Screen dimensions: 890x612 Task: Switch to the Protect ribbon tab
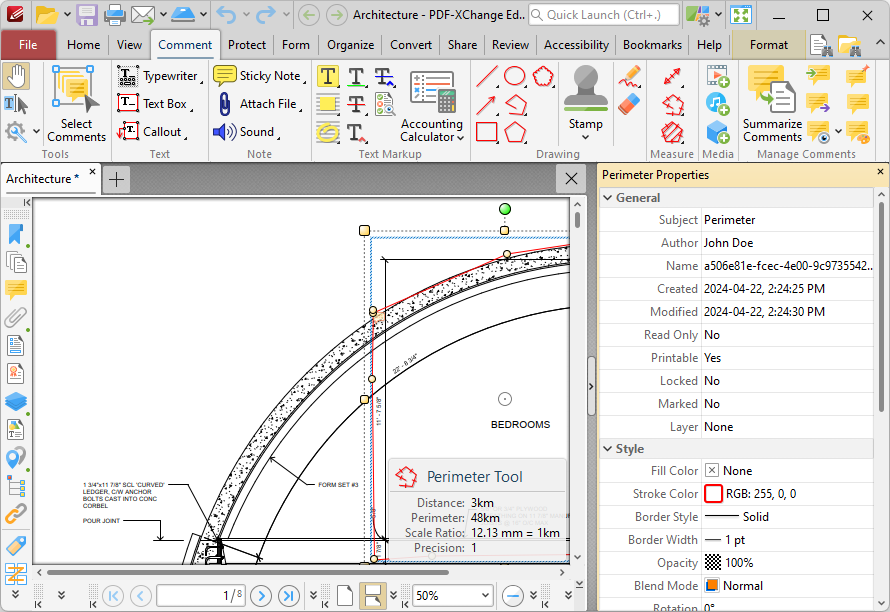247,45
